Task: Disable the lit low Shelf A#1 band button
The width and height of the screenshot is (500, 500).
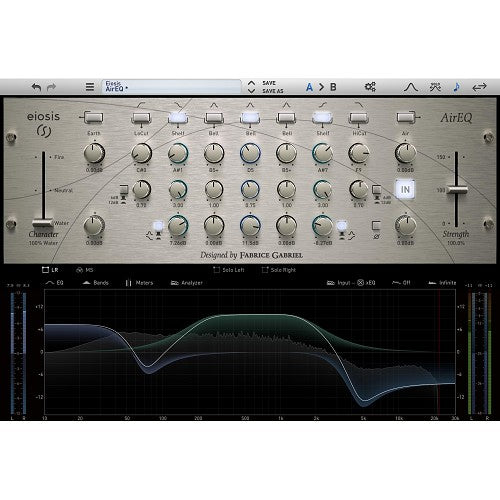Action: pyautogui.click(x=178, y=117)
